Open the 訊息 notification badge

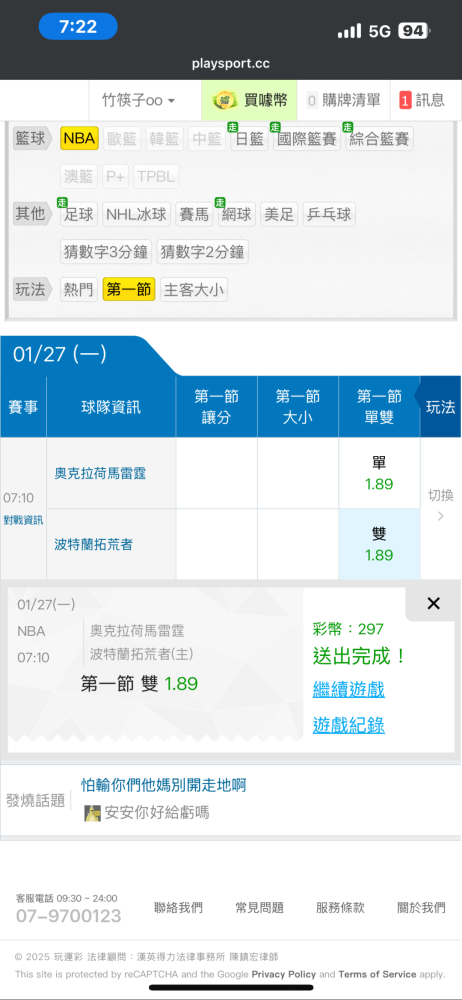coord(405,100)
